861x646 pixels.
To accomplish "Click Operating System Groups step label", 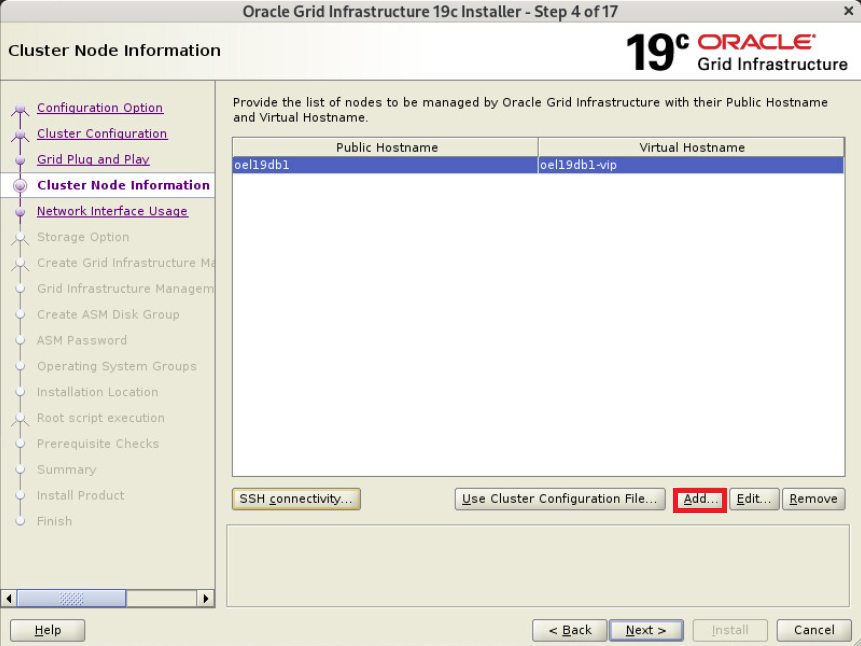I will click(116, 366).
